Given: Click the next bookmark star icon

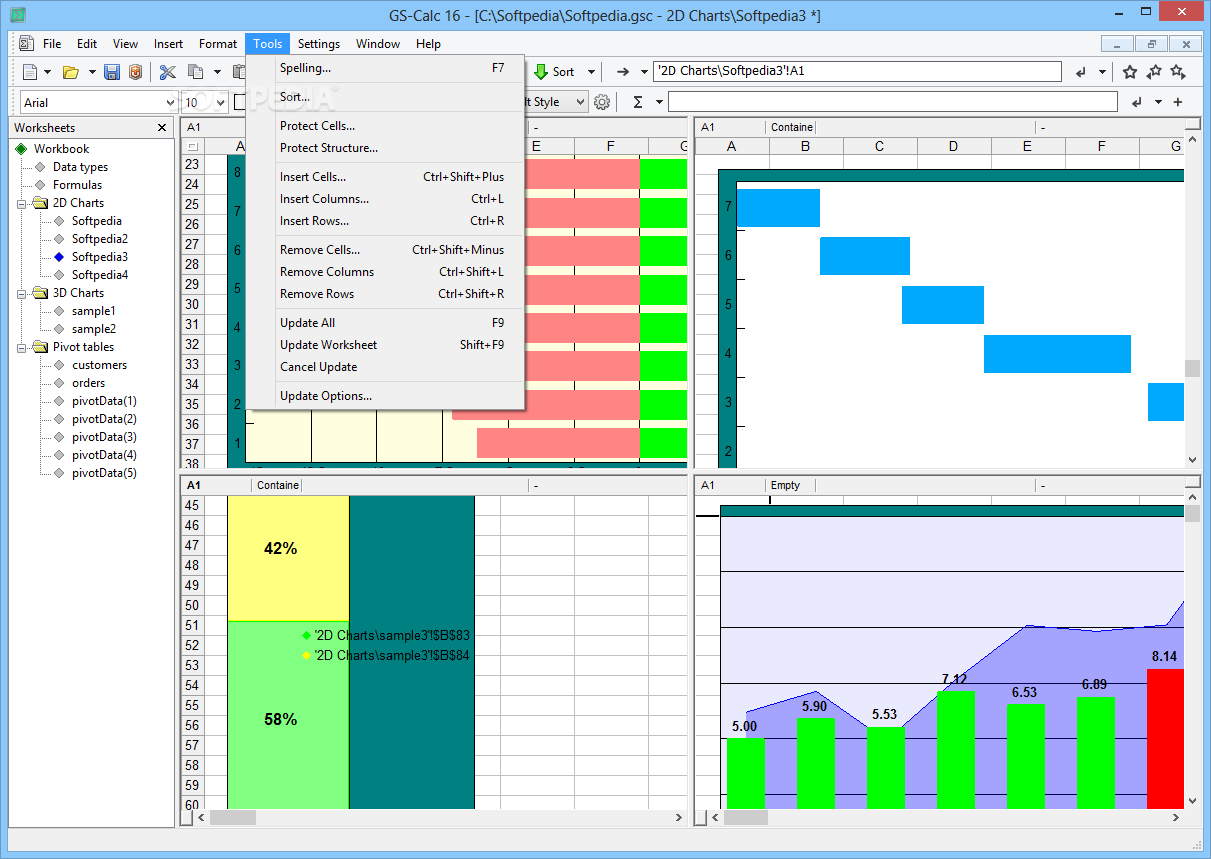Looking at the screenshot, I should [1178, 72].
